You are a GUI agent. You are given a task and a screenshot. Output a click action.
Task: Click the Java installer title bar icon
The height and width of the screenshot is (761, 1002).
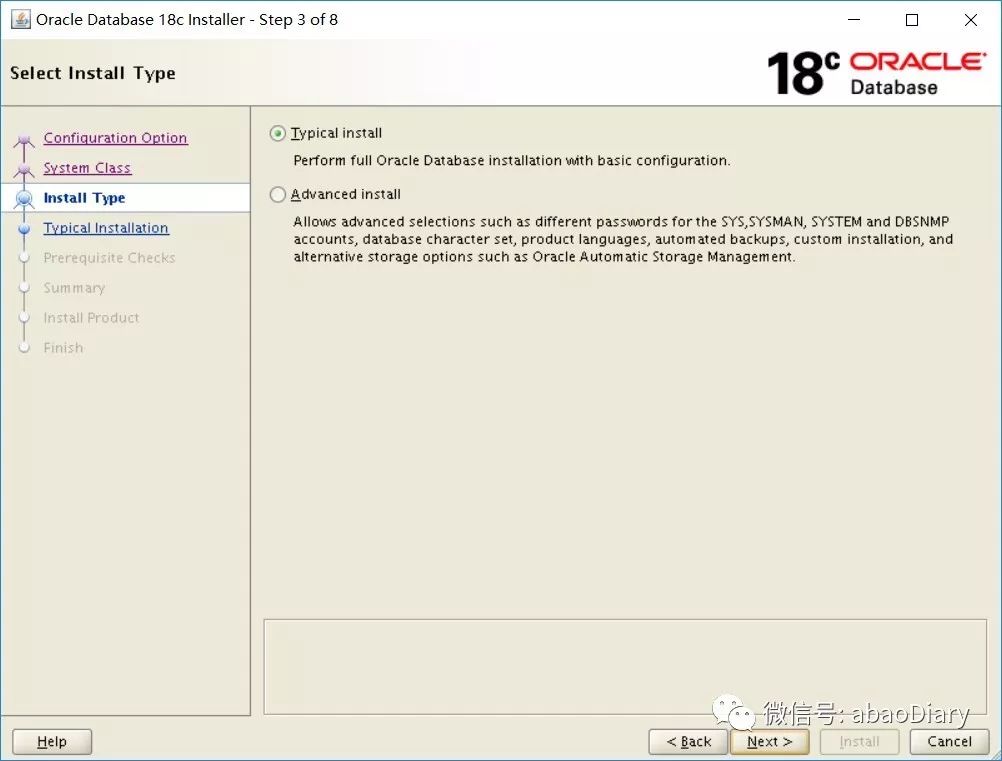tap(20, 19)
